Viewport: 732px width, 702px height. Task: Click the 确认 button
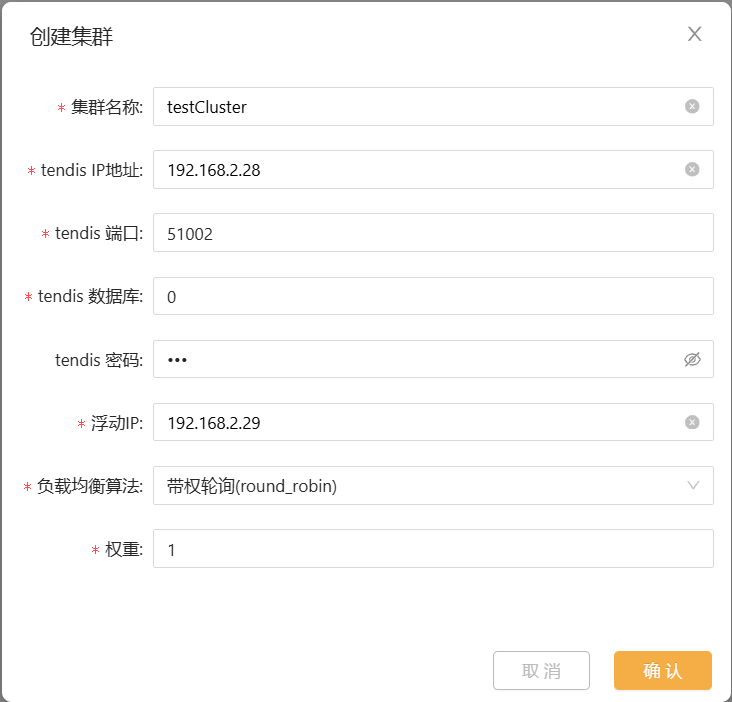[662, 670]
